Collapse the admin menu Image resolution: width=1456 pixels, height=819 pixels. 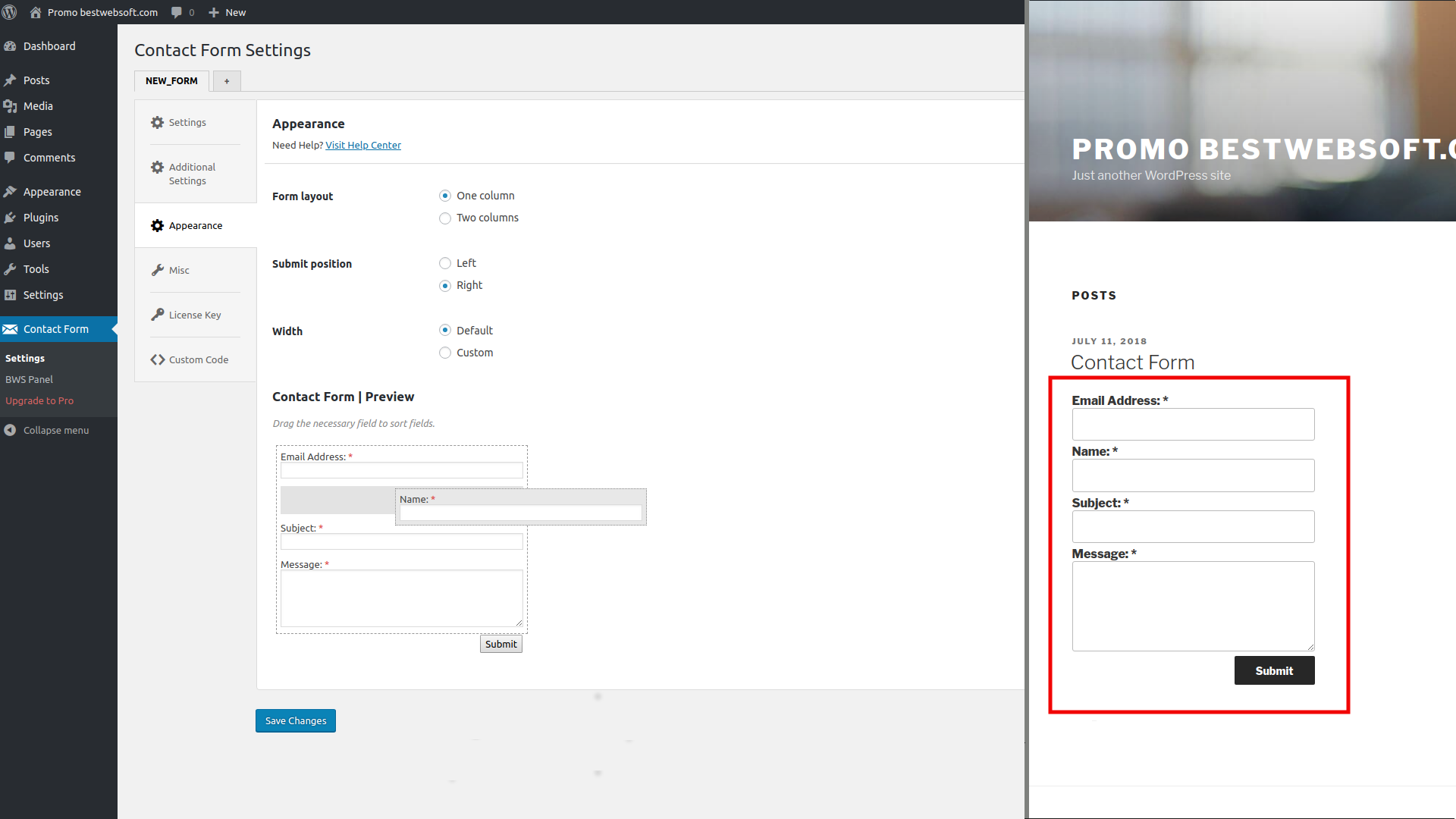[x=47, y=430]
